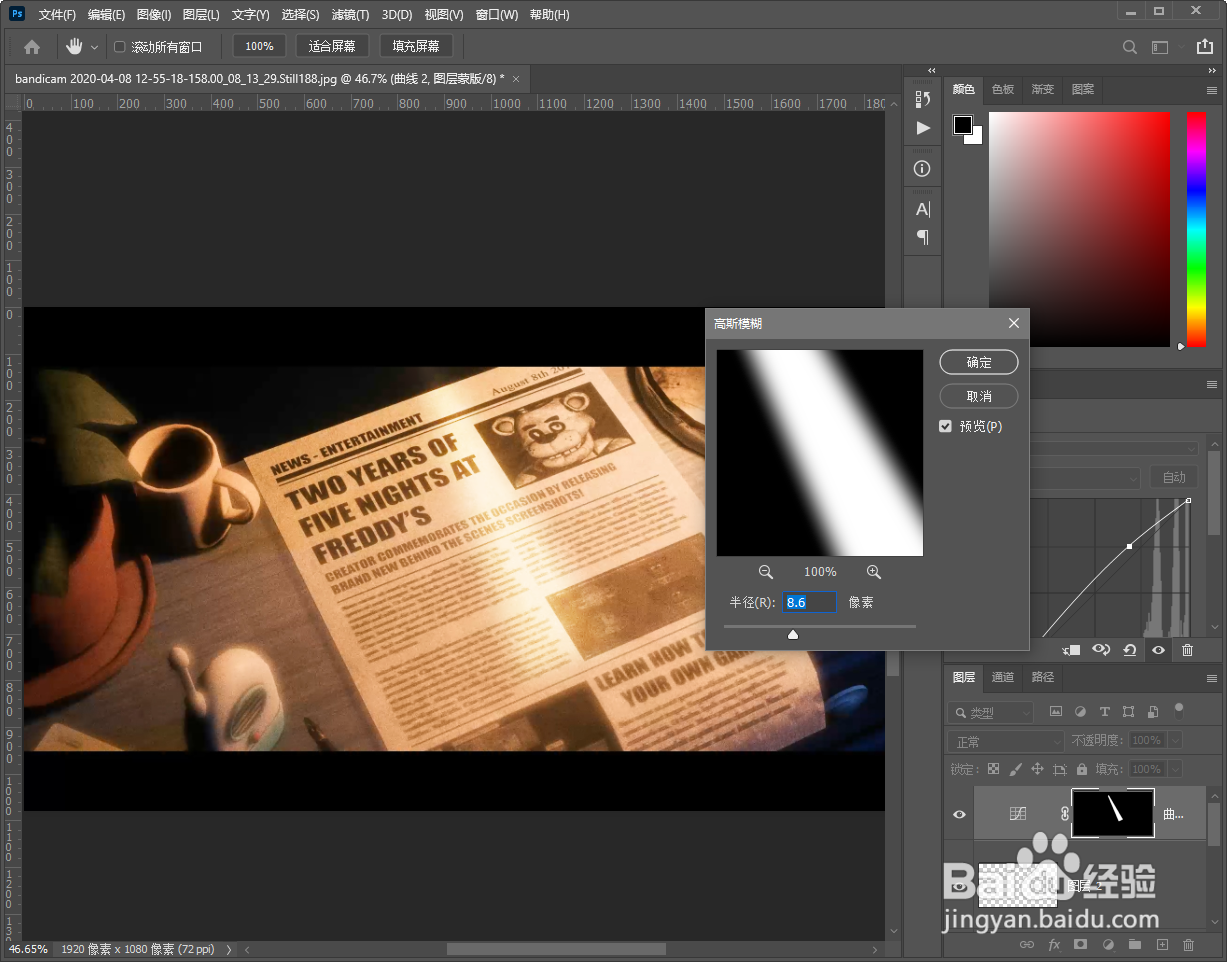Viewport: 1227px width, 962px height.
Task: Open the Fill dropdown arrow
Action: 1174,769
